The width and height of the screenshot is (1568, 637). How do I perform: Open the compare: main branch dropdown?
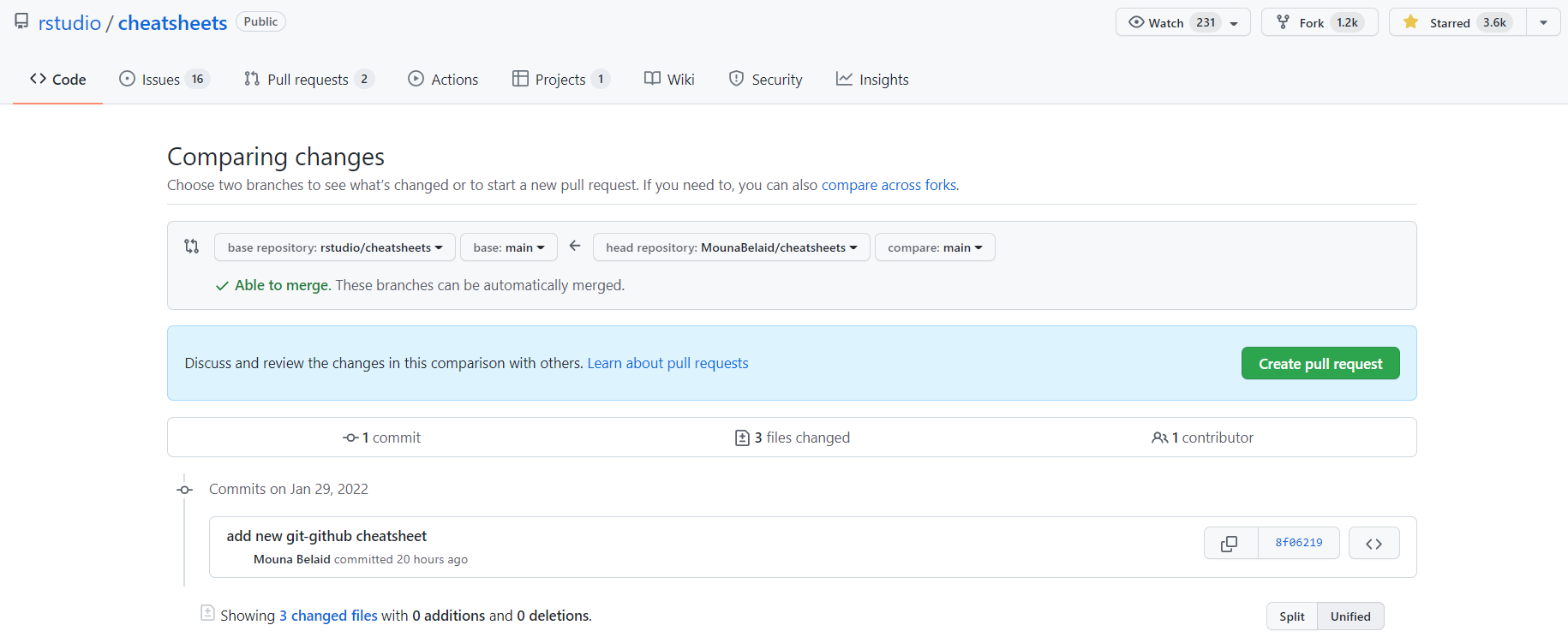coord(935,247)
